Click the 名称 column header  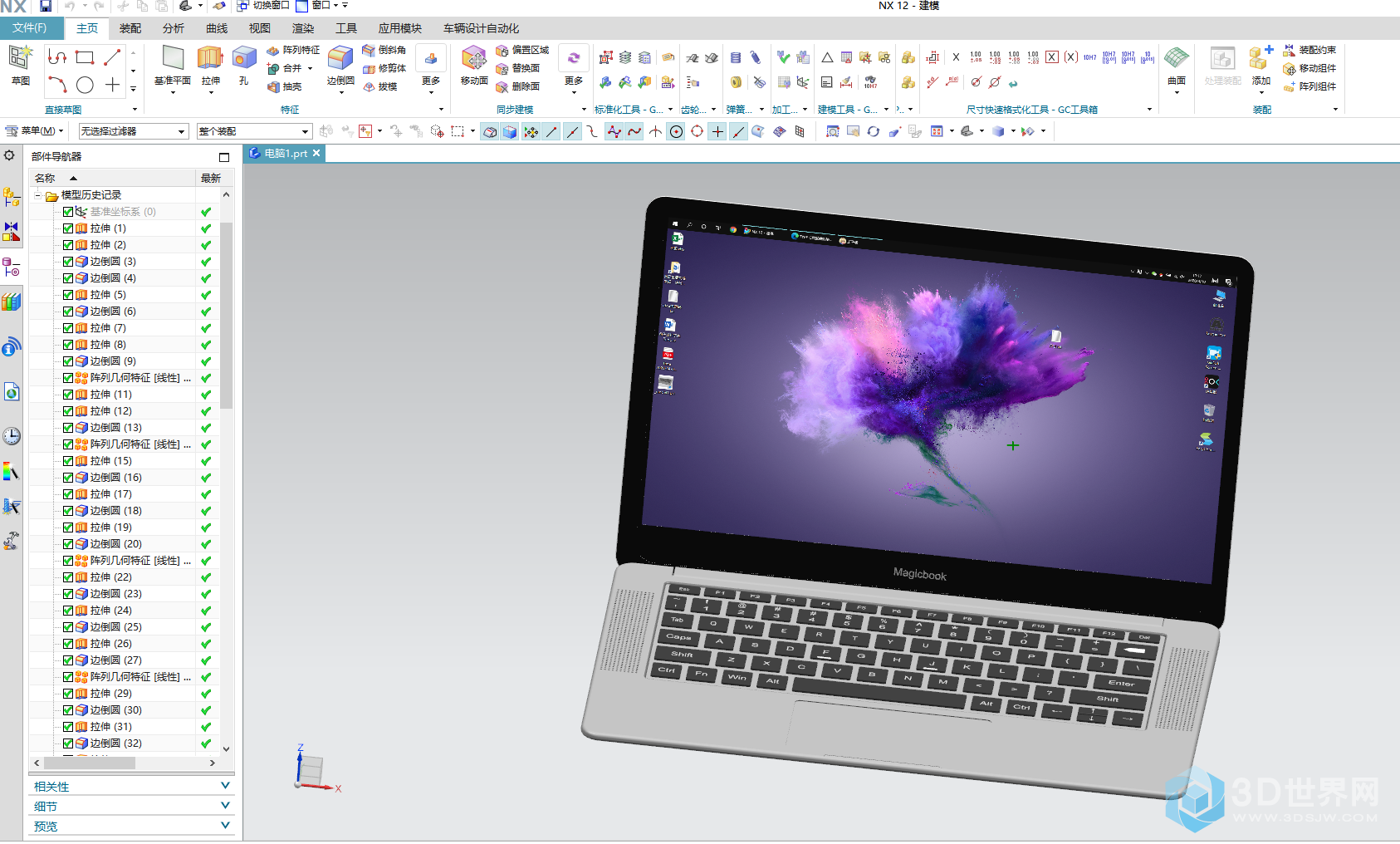(113, 178)
